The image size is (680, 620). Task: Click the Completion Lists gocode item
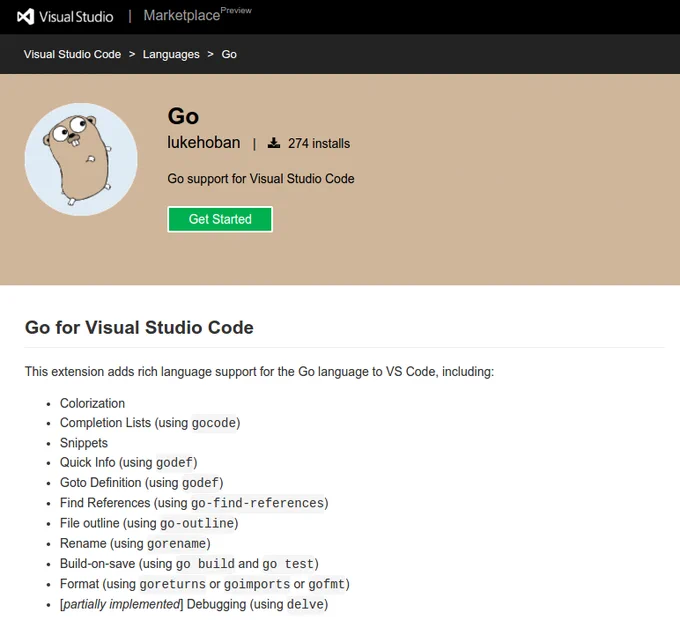pos(150,423)
